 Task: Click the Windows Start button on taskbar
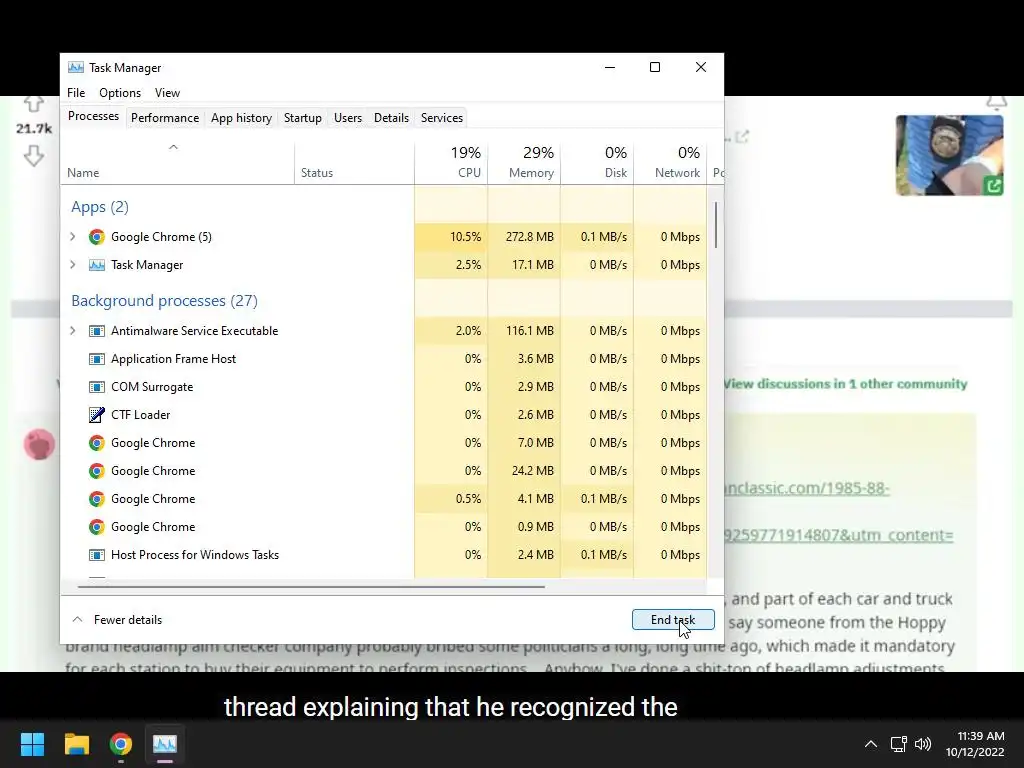pos(32,744)
